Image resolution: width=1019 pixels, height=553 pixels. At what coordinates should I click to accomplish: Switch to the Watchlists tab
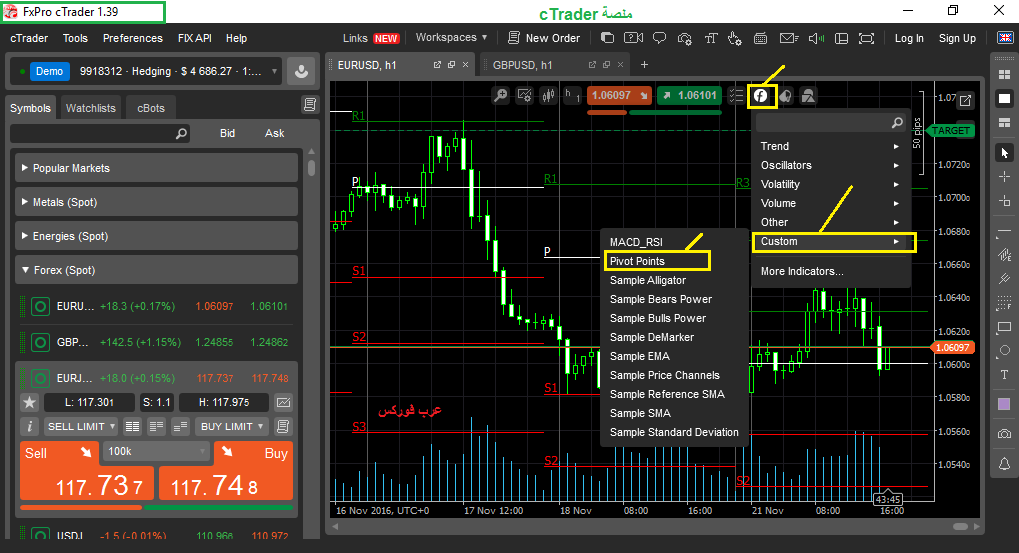[90, 108]
